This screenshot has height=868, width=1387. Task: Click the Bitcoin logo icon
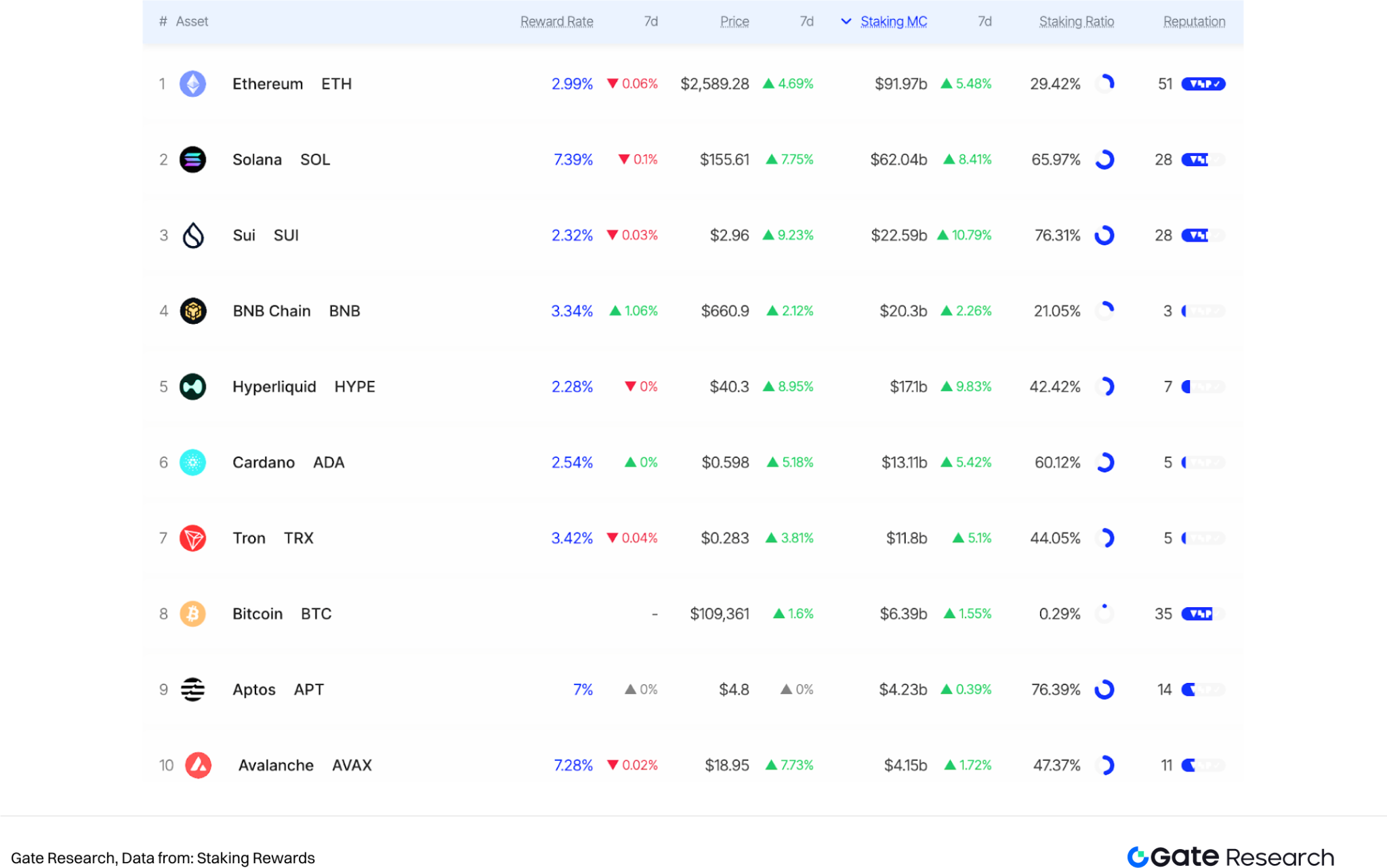[192, 614]
